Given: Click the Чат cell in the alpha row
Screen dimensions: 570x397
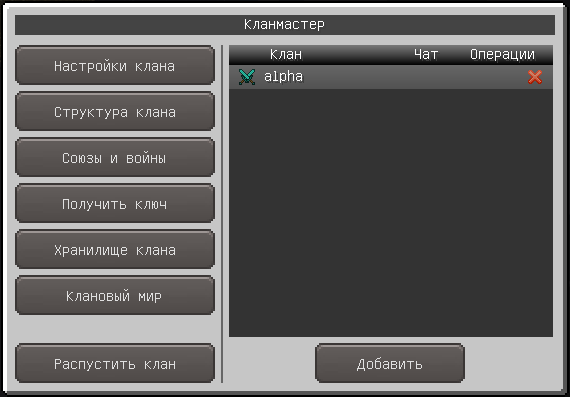Looking at the screenshot, I should tap(426, 77).
